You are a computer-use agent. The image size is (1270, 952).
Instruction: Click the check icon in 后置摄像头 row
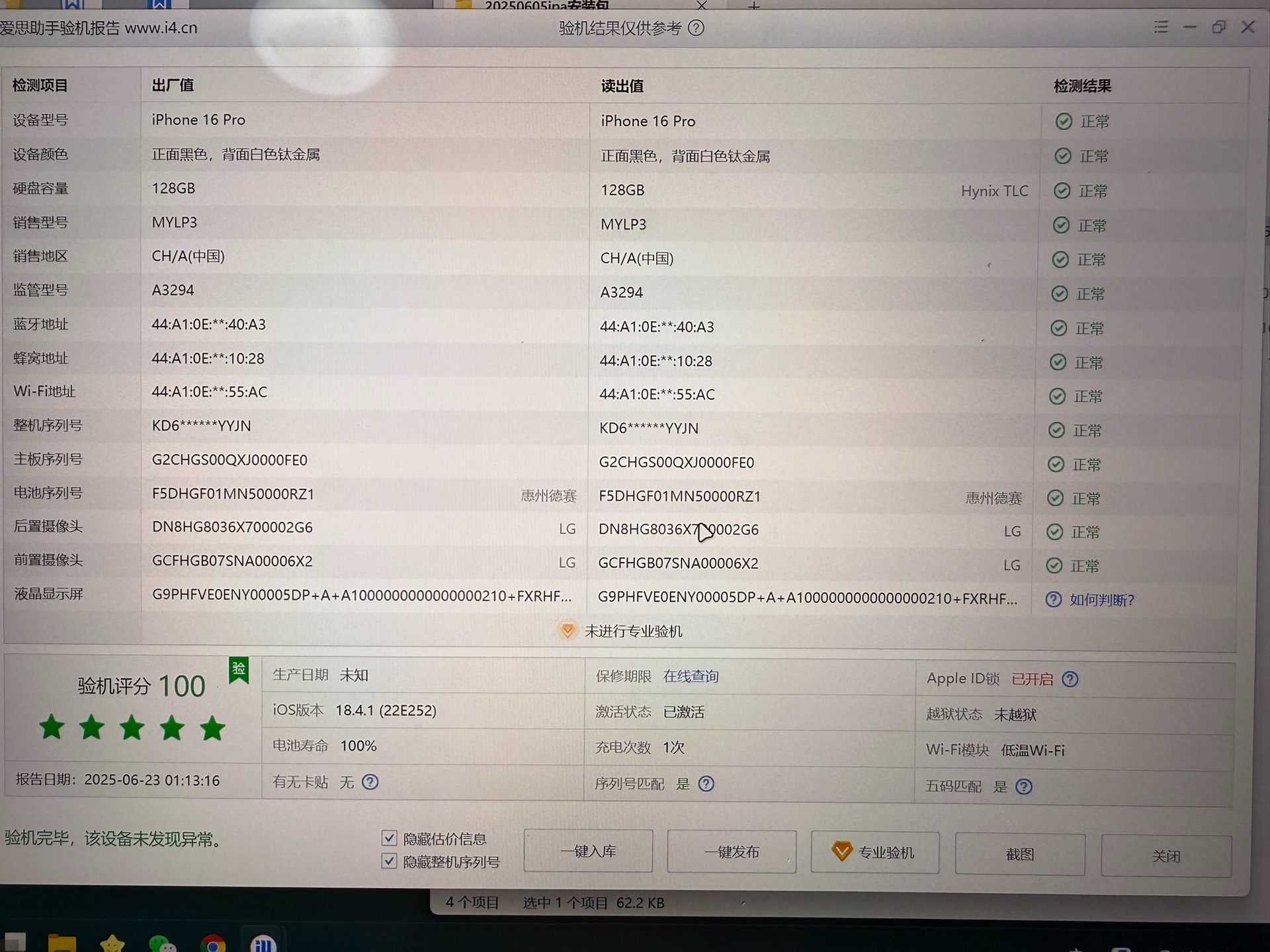tap(1056, 532)
